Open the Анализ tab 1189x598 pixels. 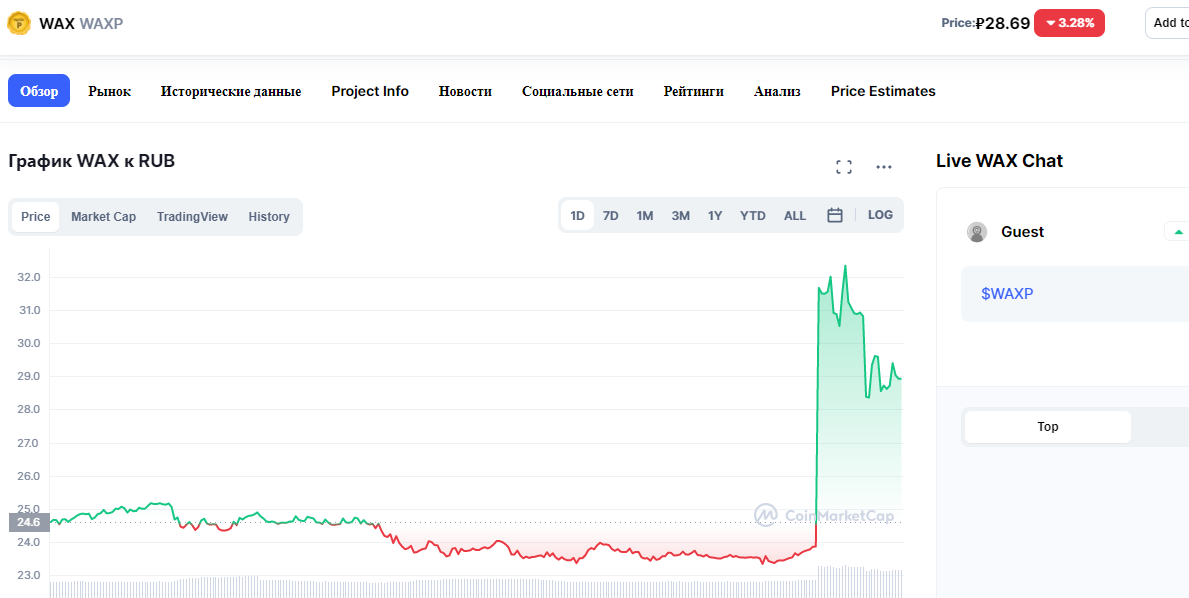tap(777, 91)
